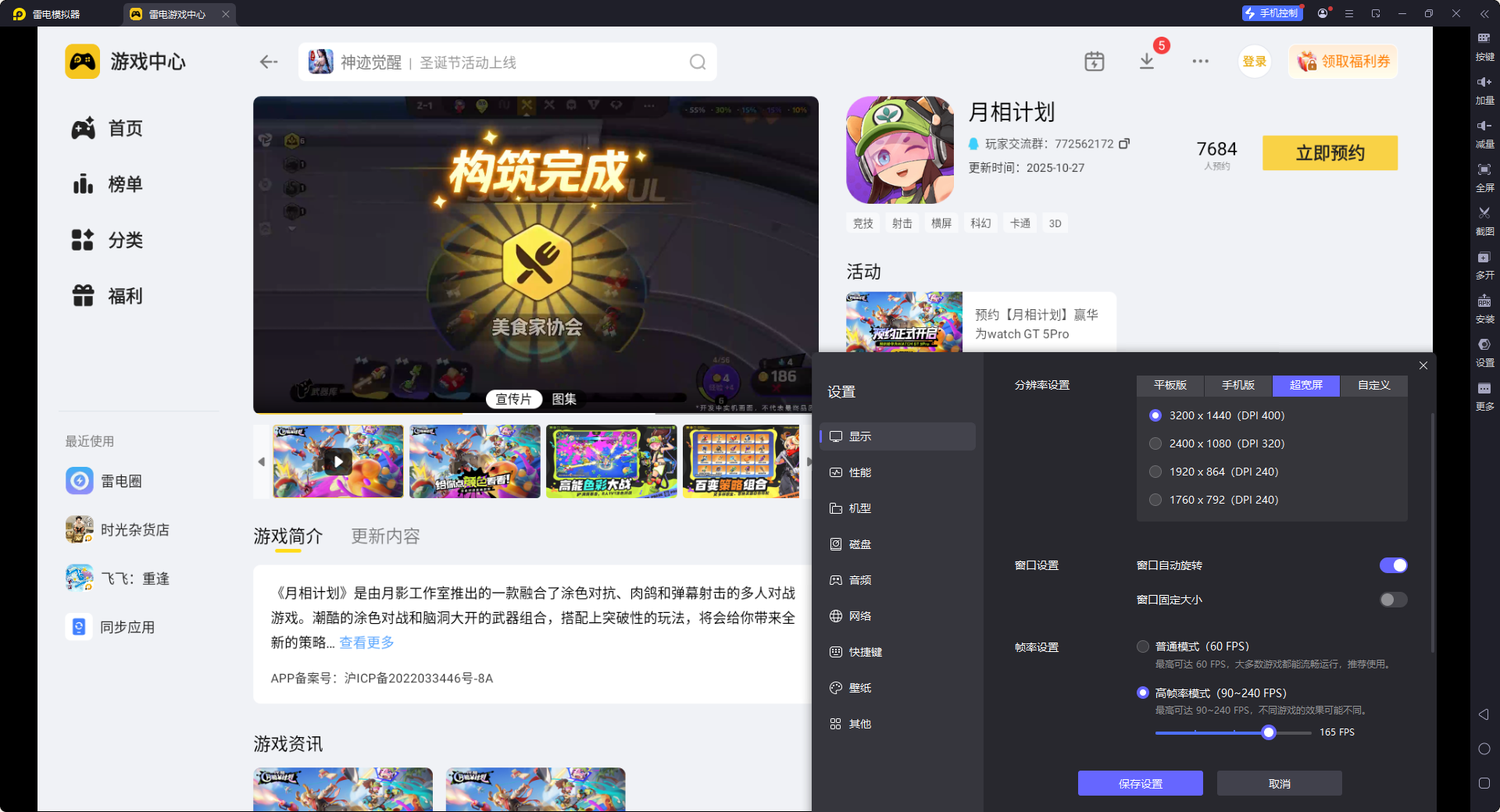Open 网络 settings section
The height and width of the screenshot is (812, 1500).
(x=898, y=616)
